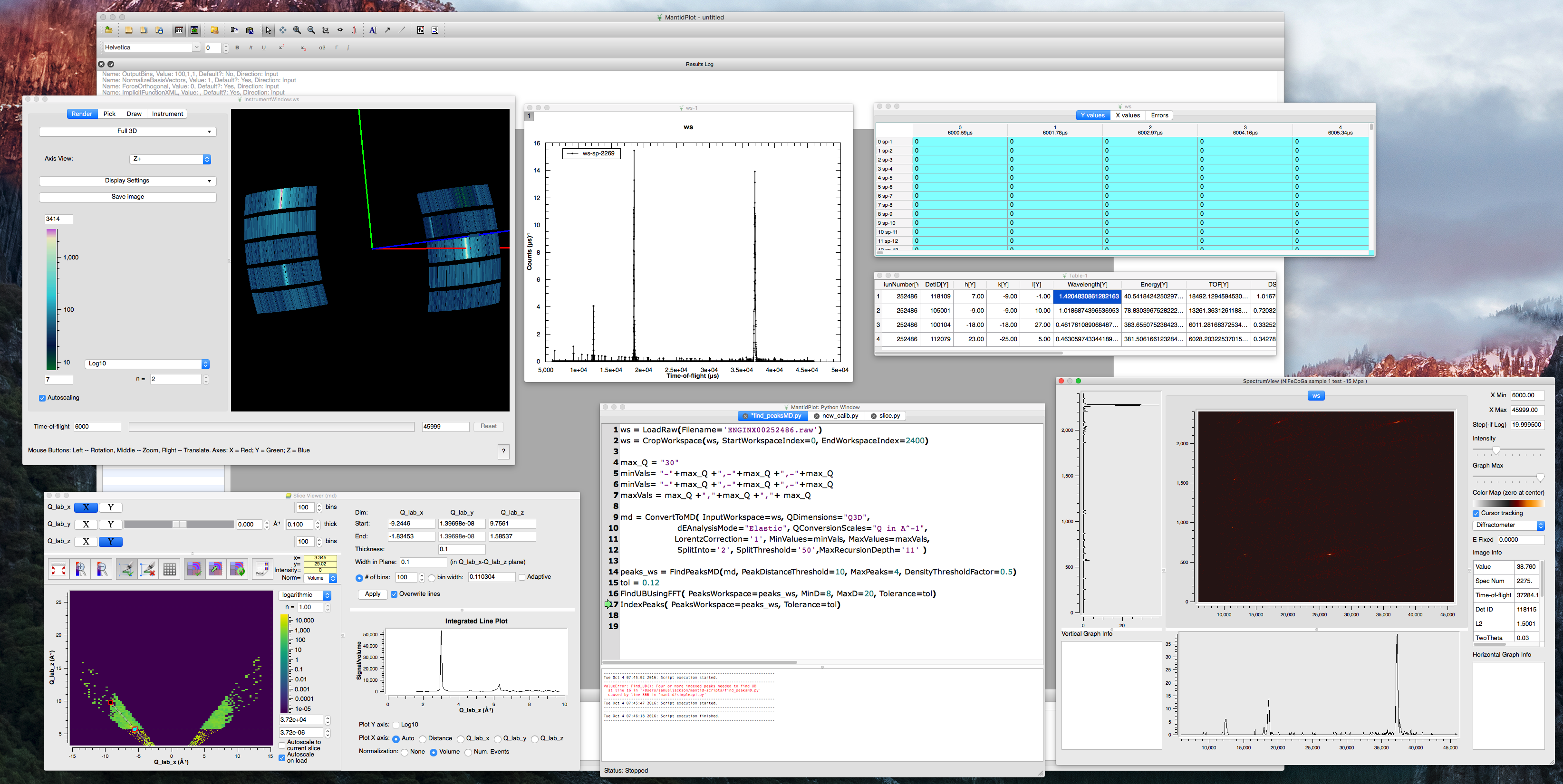Open the peak fitting tool icon
Screen dimensions: 1563x784
coord(354,30)
